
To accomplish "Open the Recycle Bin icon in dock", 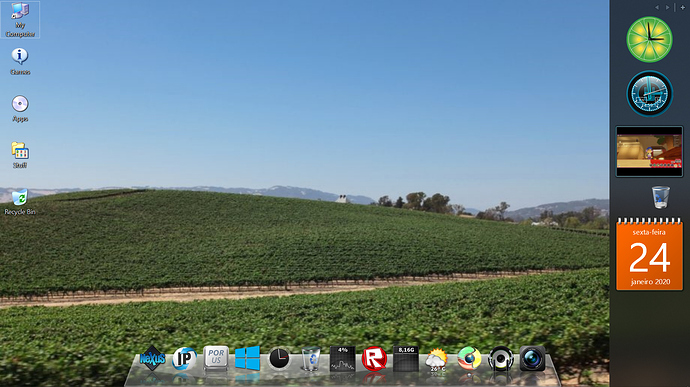I will (x=311, y=358).
